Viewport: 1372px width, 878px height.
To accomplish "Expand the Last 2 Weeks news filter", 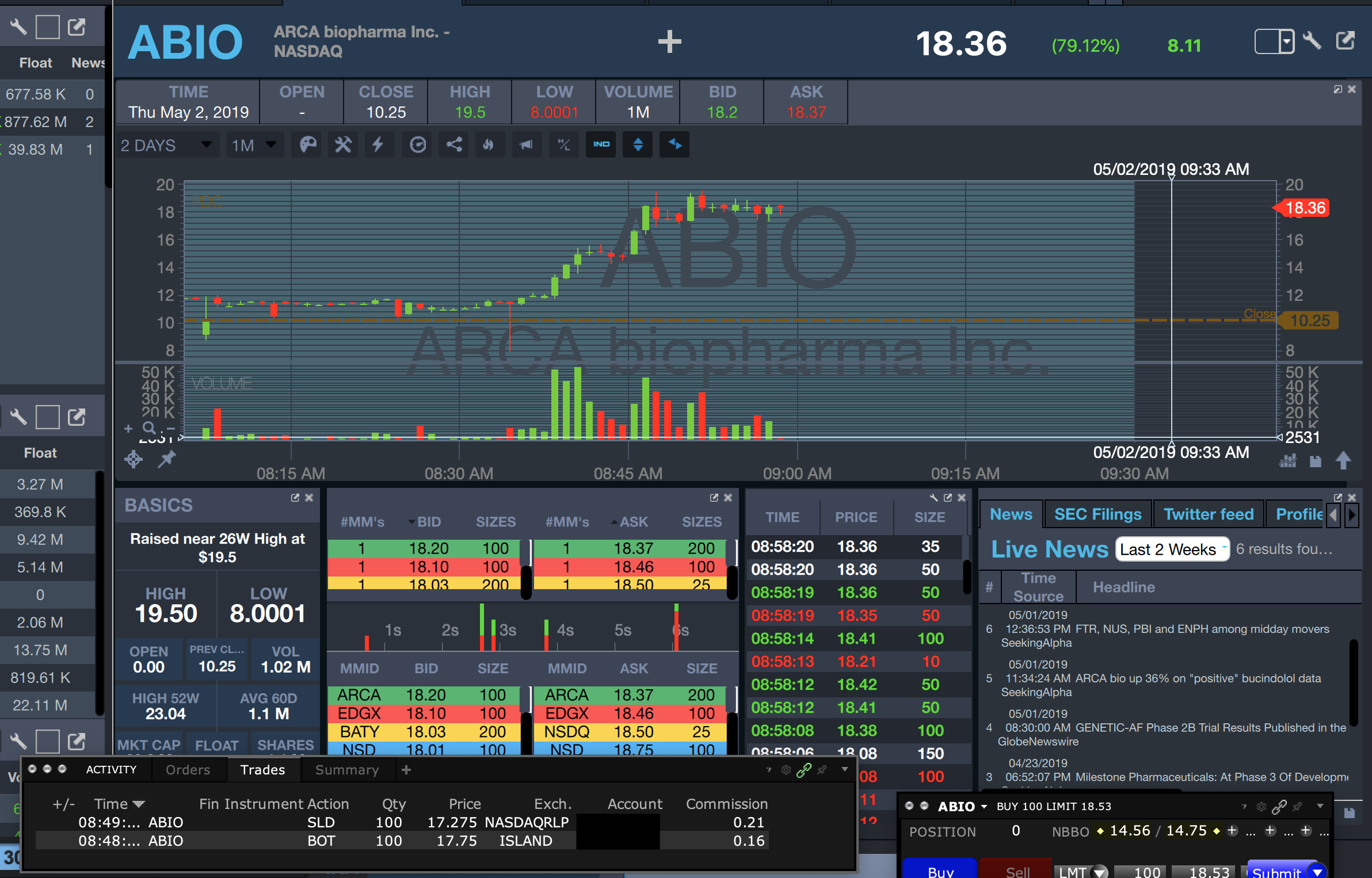I will click(1172, 549).
